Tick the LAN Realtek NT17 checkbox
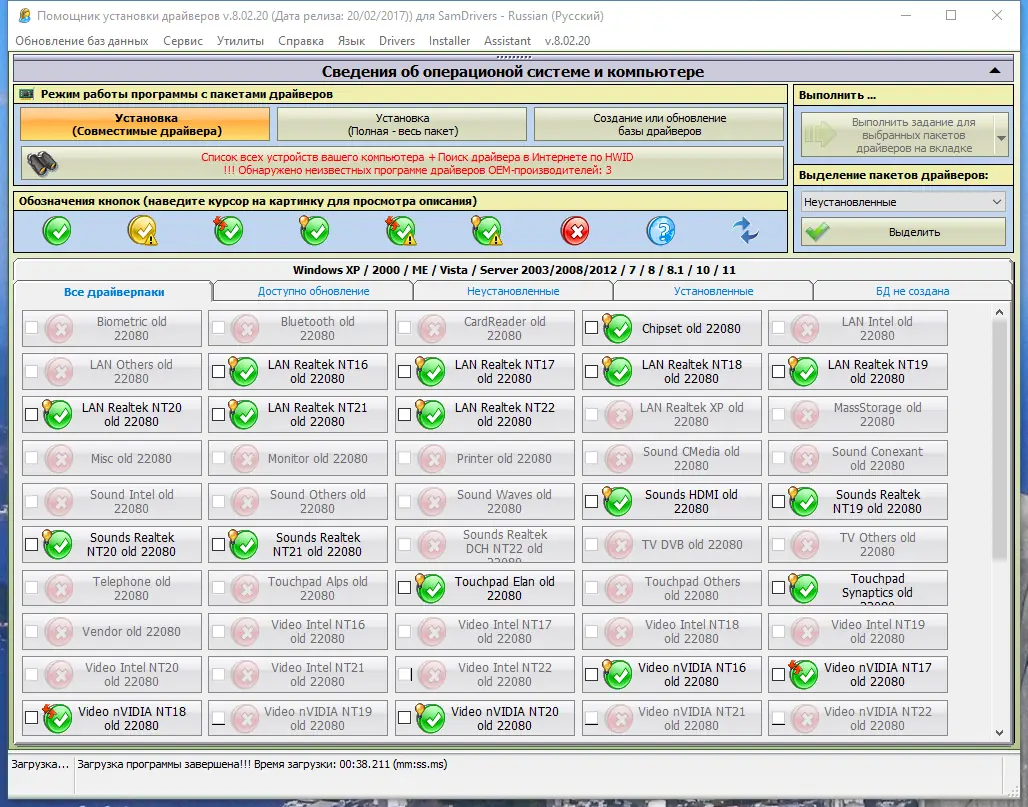 405,372
